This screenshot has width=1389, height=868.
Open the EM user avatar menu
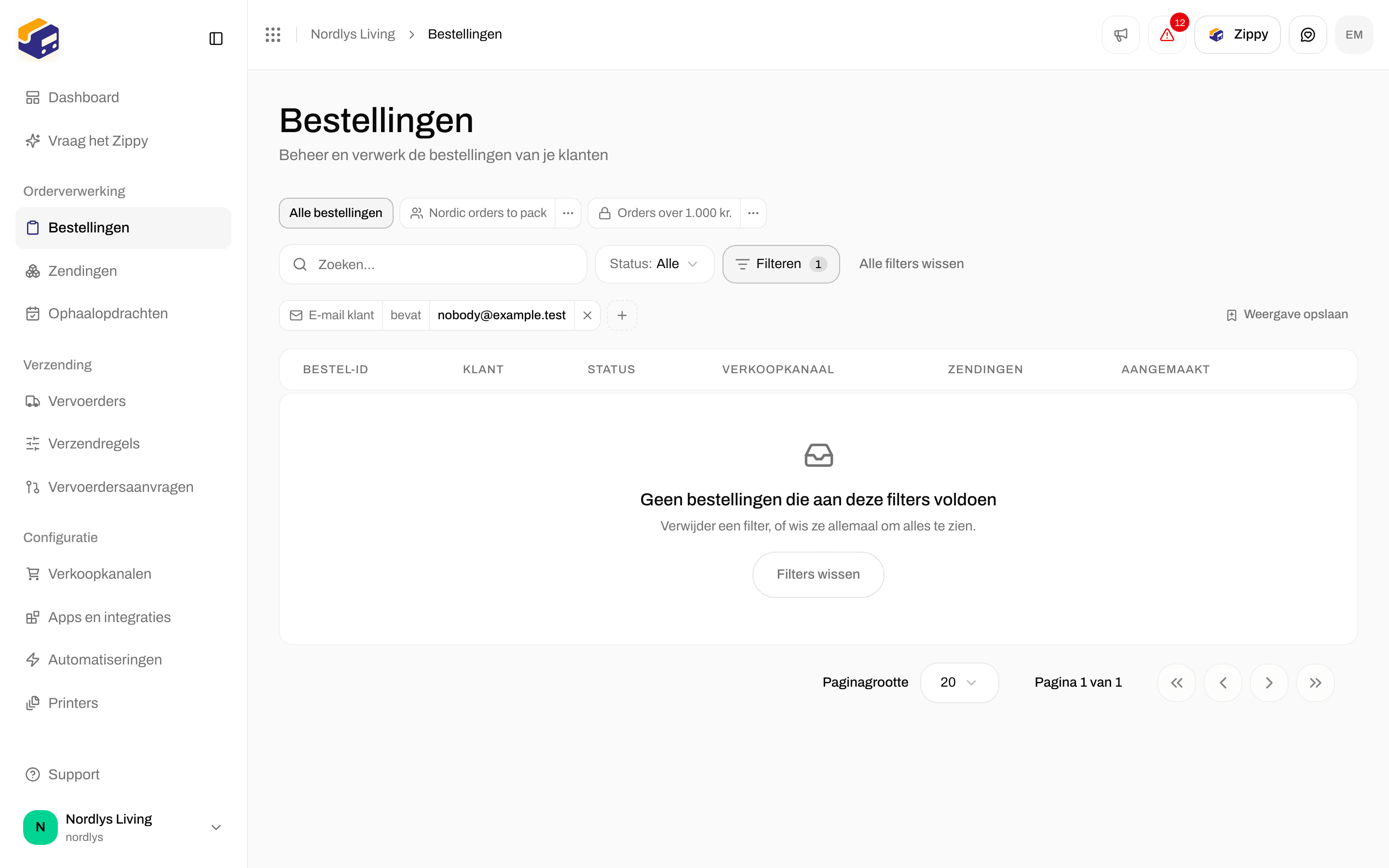1354,34
